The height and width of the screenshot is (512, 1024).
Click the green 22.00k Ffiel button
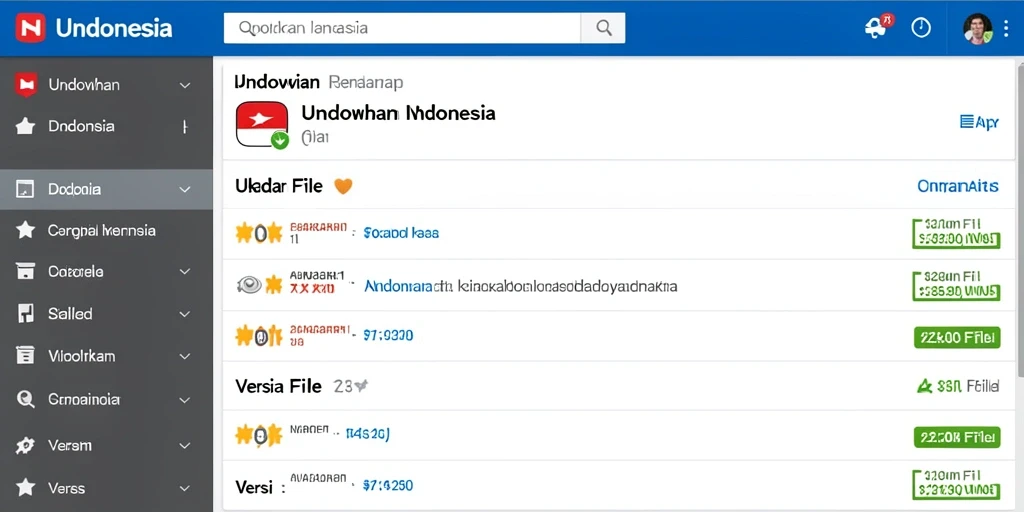pos(957,437)
